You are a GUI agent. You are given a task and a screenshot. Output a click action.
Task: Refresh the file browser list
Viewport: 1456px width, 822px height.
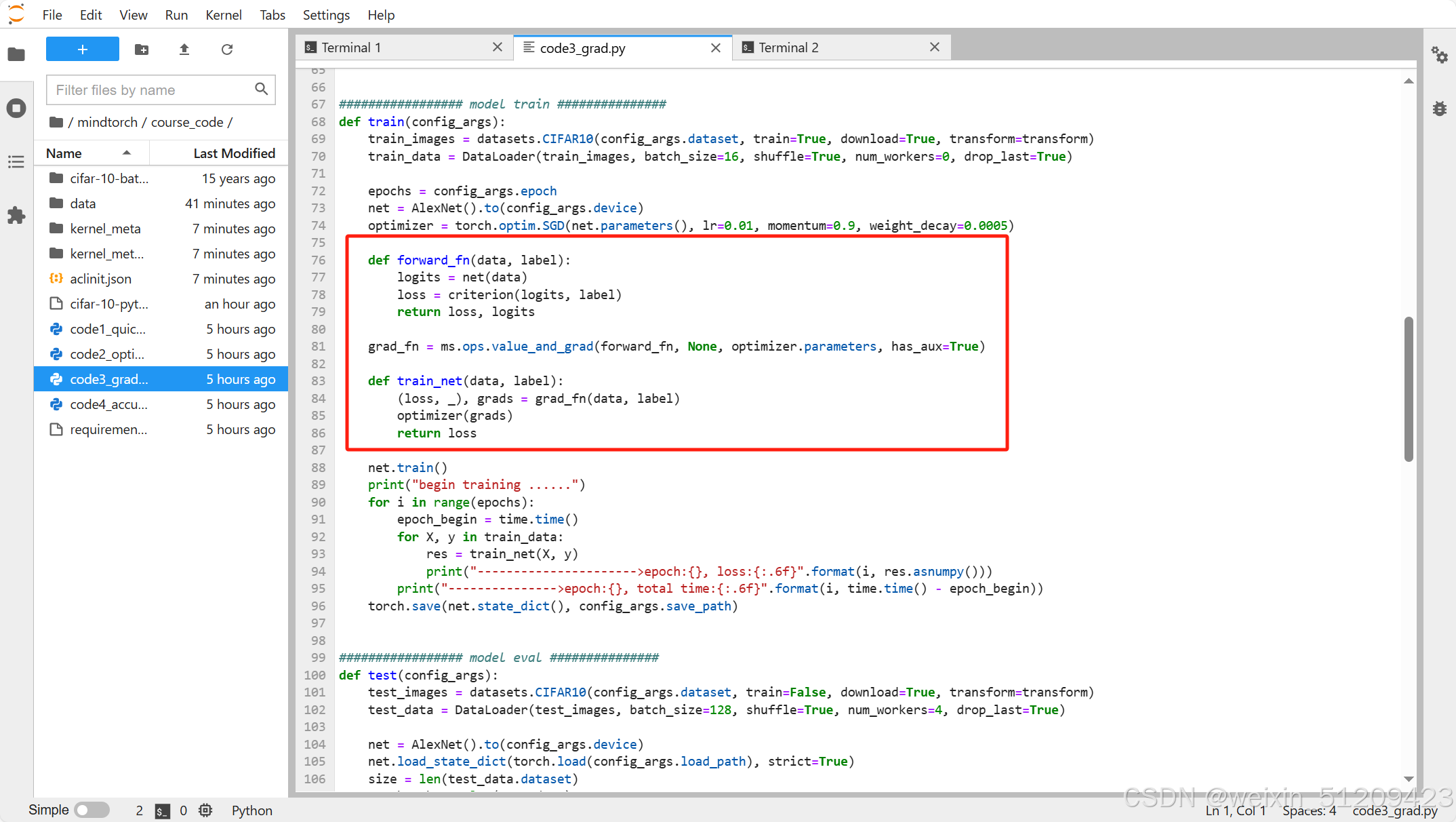[227, 50]
